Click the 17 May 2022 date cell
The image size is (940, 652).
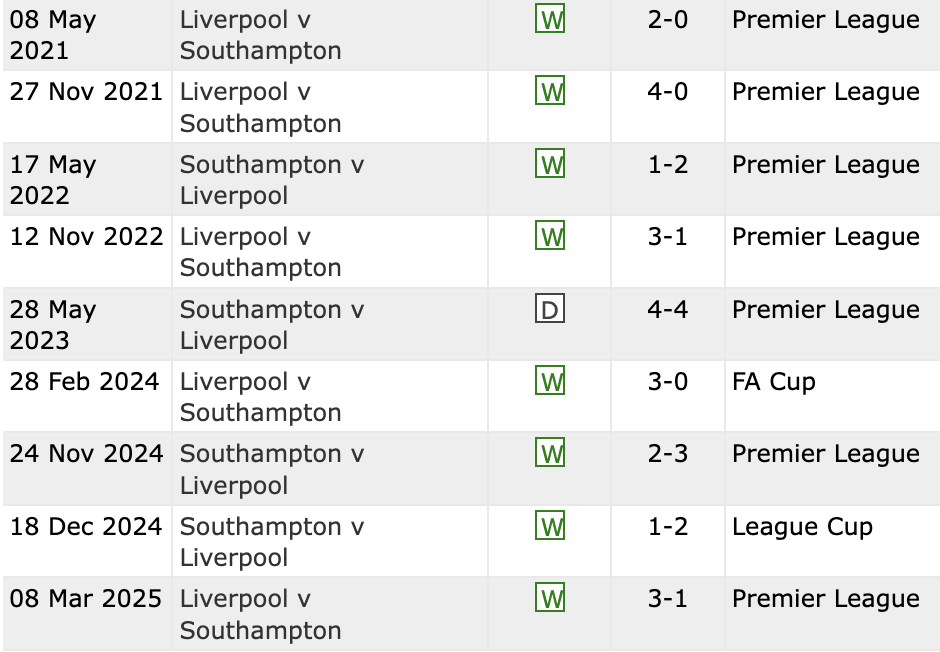(54, 180)
